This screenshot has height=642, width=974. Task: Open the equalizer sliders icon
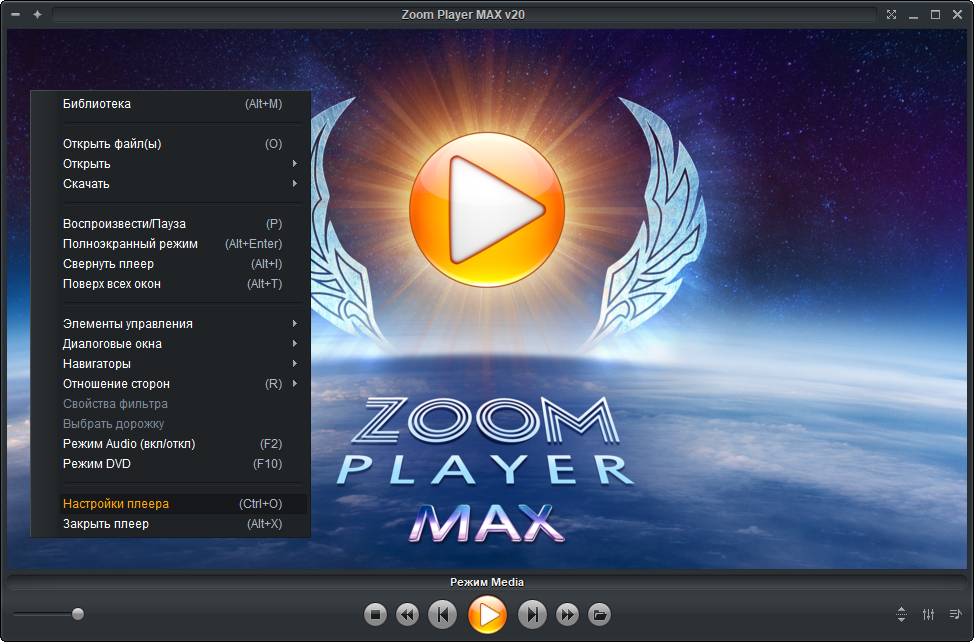pyautogui.click(x=928, y=614)
